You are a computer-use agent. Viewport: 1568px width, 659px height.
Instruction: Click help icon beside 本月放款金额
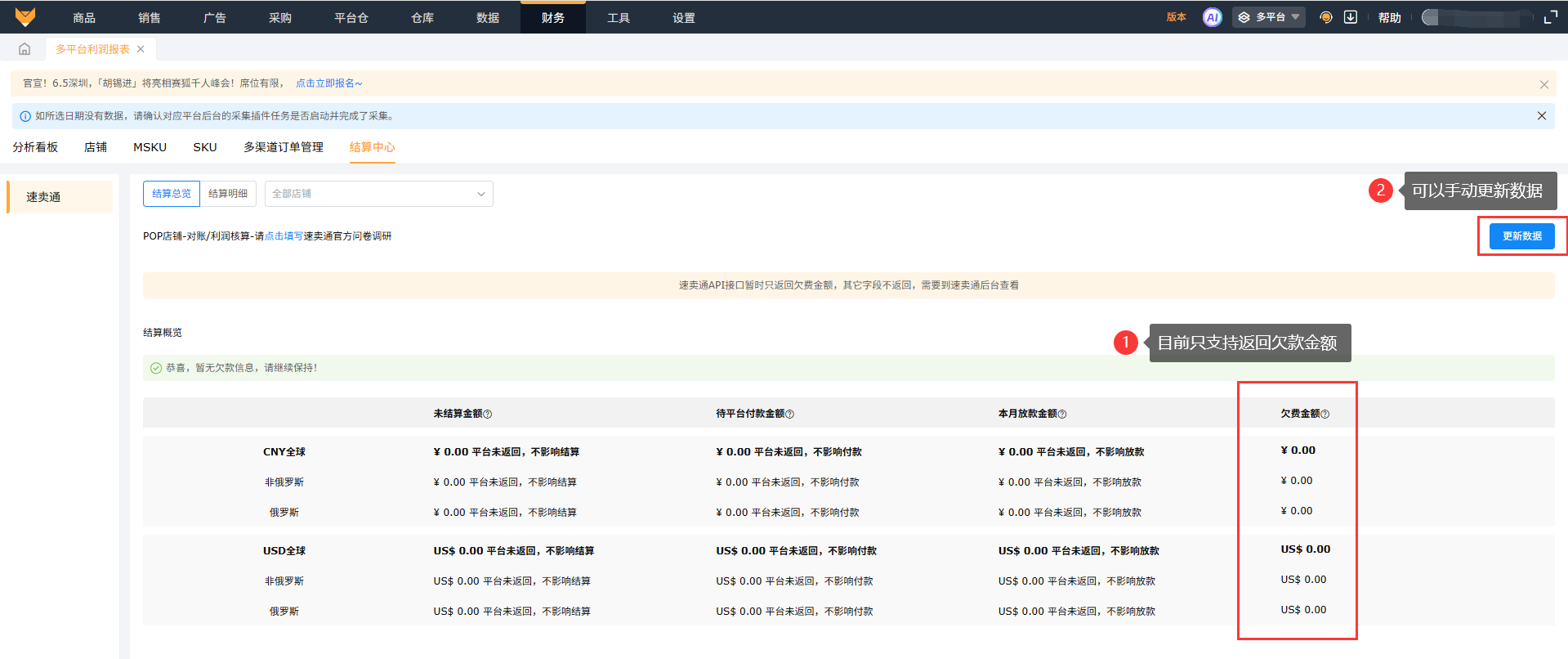(1062, 415)
